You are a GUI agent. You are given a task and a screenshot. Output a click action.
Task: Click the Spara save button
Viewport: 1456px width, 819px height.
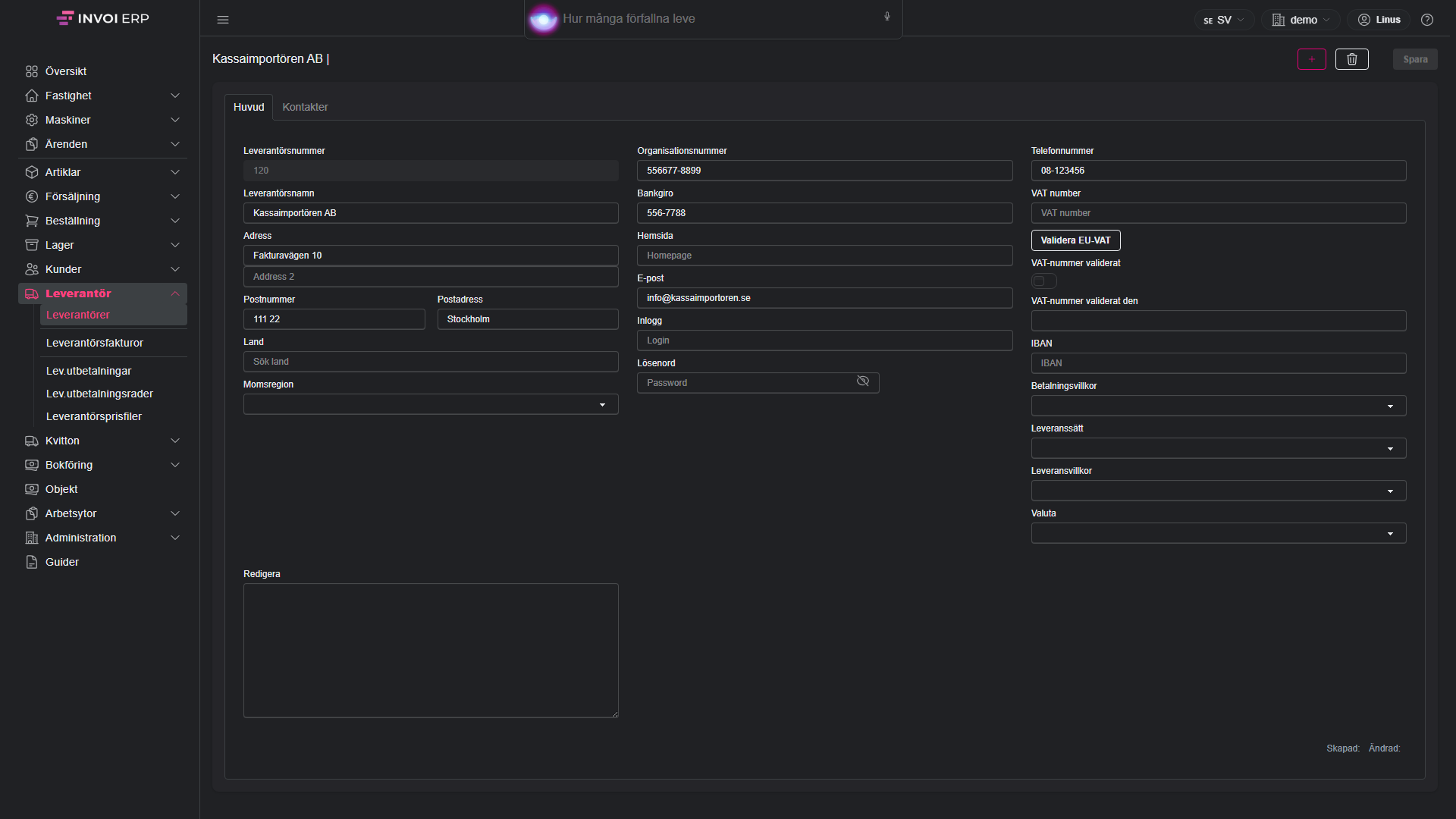(x=1415, y=59)
